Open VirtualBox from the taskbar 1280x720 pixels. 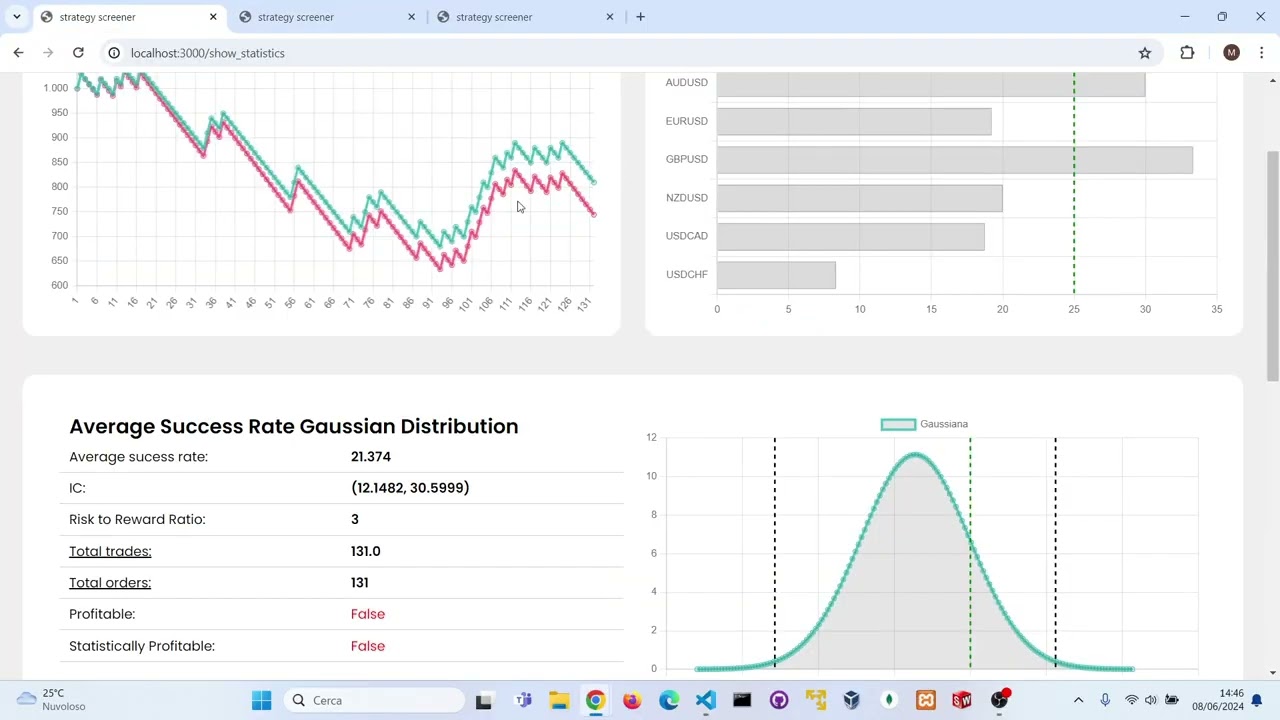tap(852, 700)
